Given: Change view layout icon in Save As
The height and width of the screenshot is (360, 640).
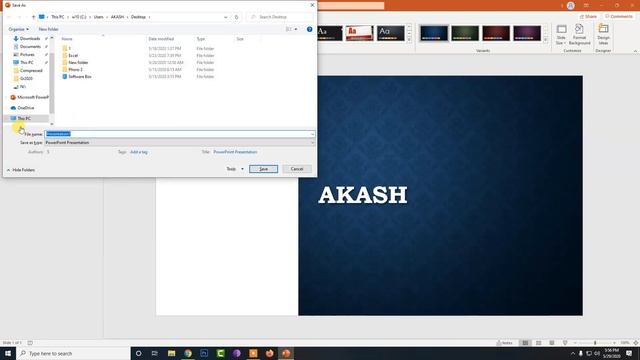Looking at the screenshot, I should 289,29.
